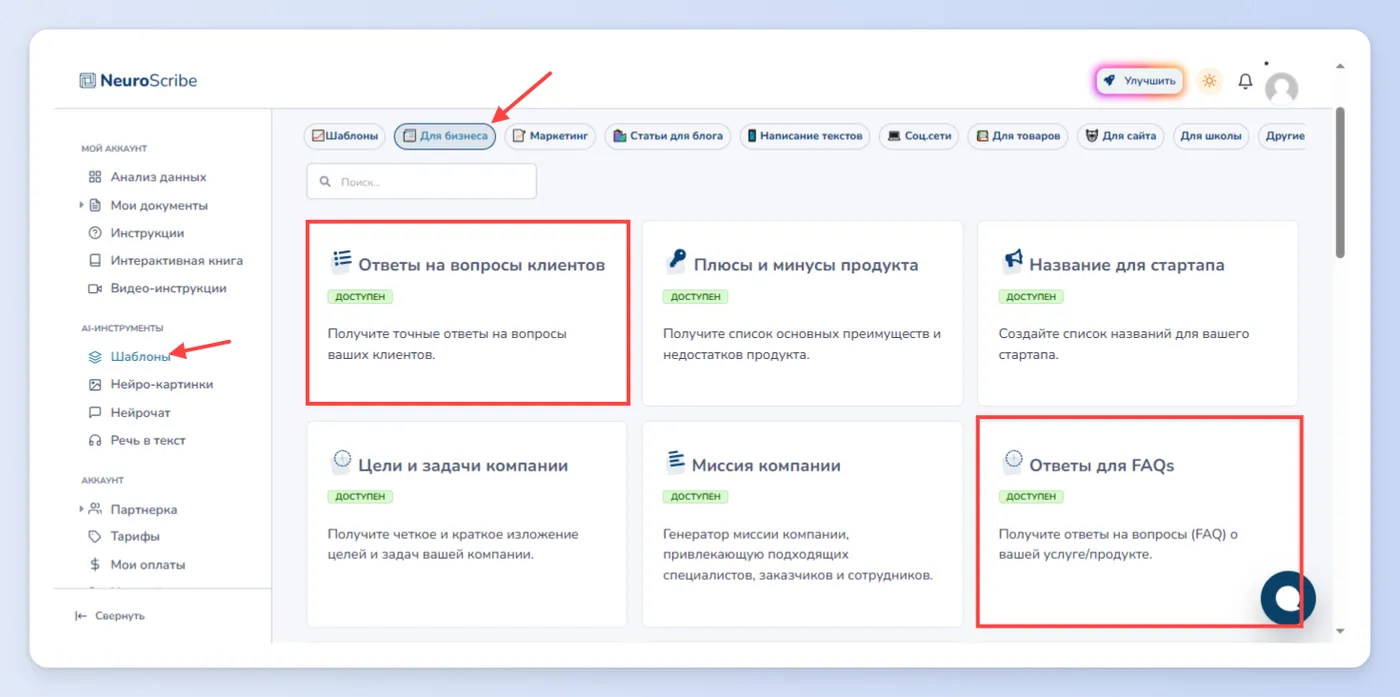
Task: Click the Видео-инструкции camera icon
Action: pos(95,288)
